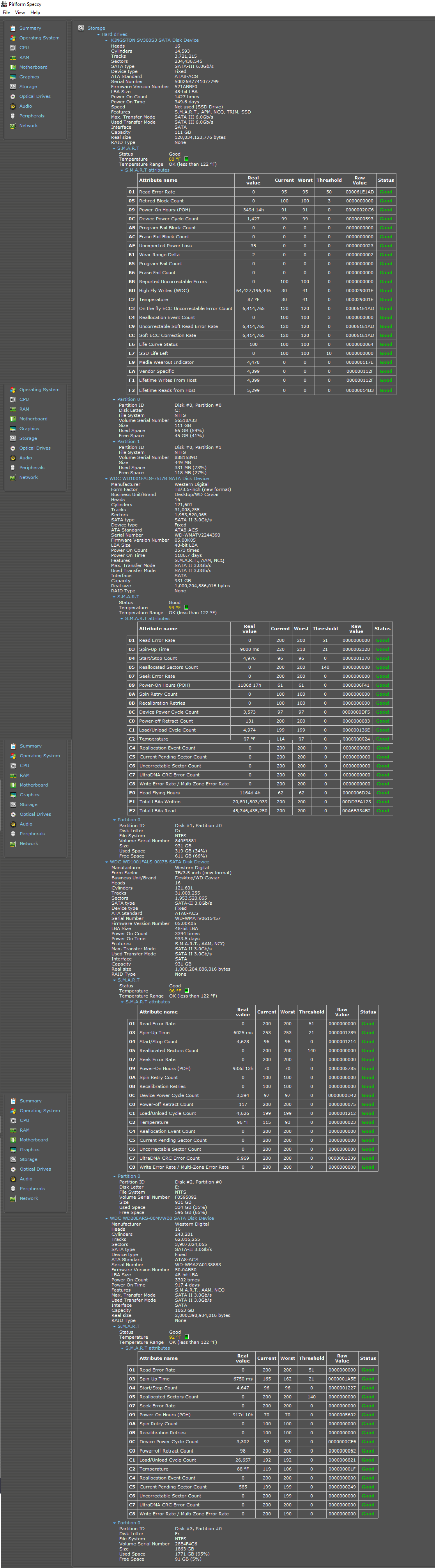435x1568 pixels.
Task: Select the Erase Fail Block Count row
Action: coord(261,237)
